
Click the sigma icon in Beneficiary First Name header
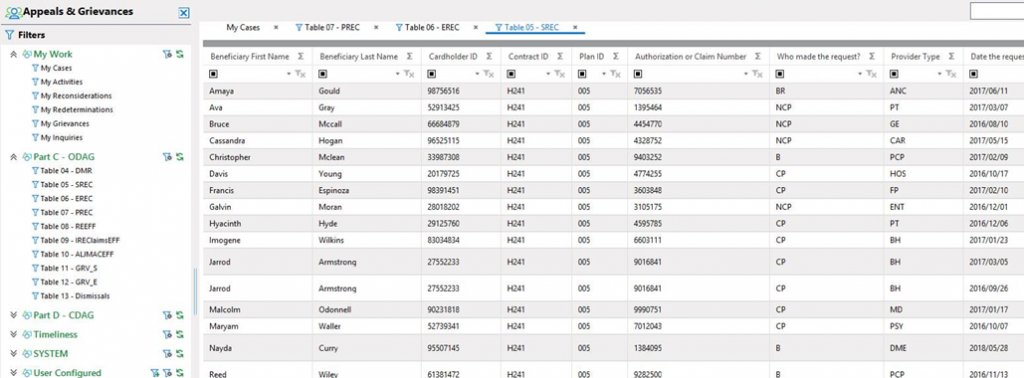click(x=300, y=57)
